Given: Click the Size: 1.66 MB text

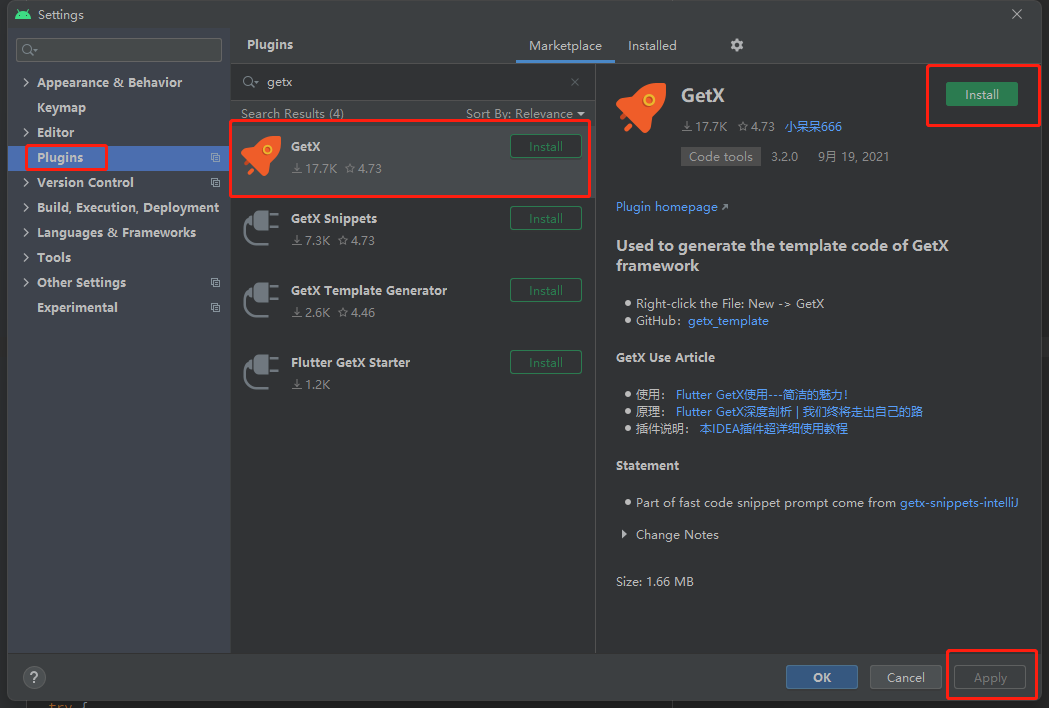Looking at the screenshot, I should [x=654, y=582].
